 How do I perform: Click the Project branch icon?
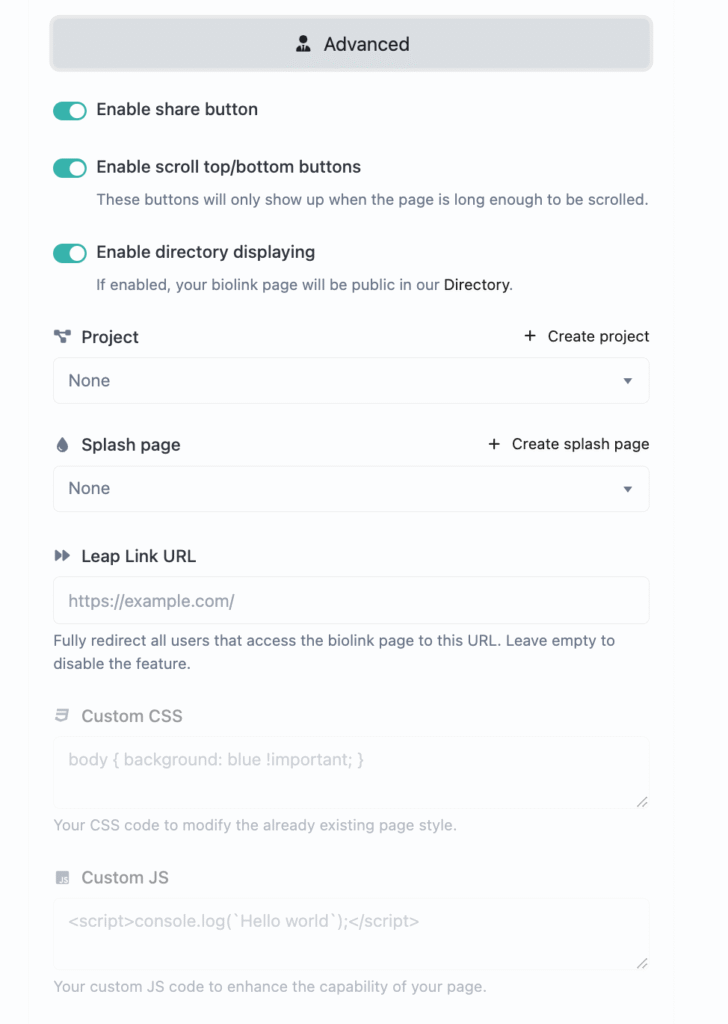(62, 337)
